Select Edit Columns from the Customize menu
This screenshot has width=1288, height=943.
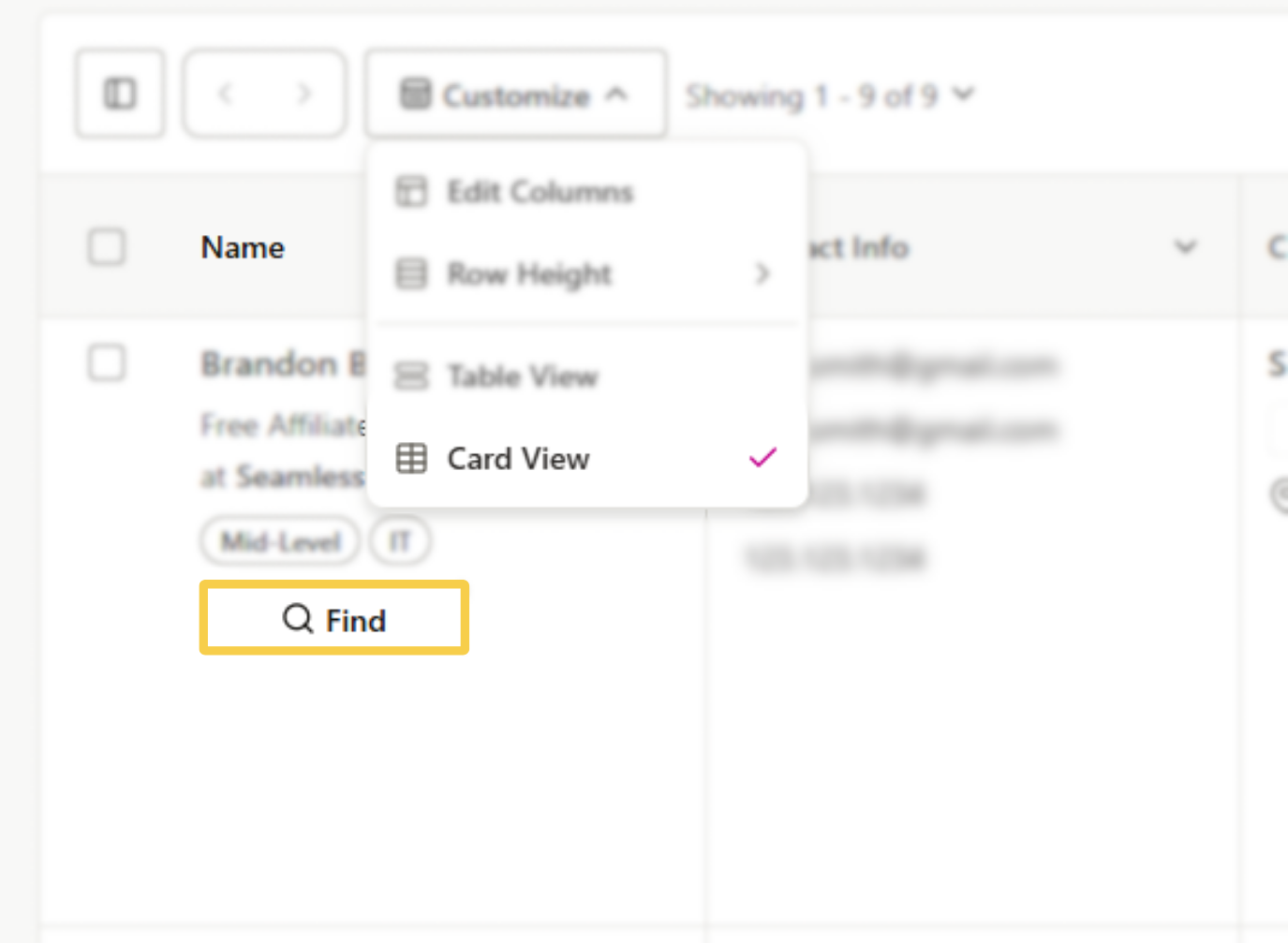pos(539,190)
